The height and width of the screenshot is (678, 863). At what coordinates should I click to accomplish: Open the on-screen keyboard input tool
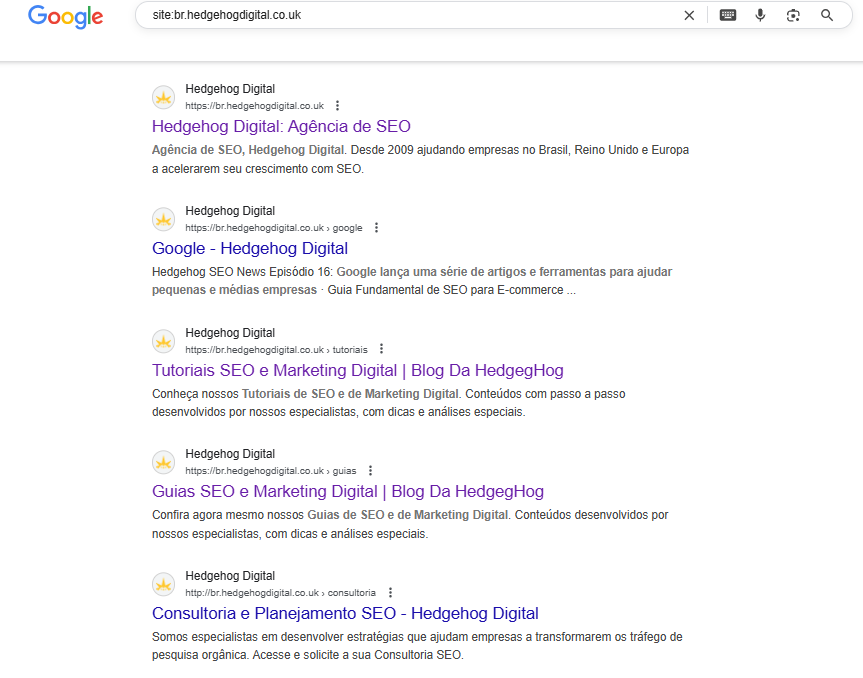728,15
